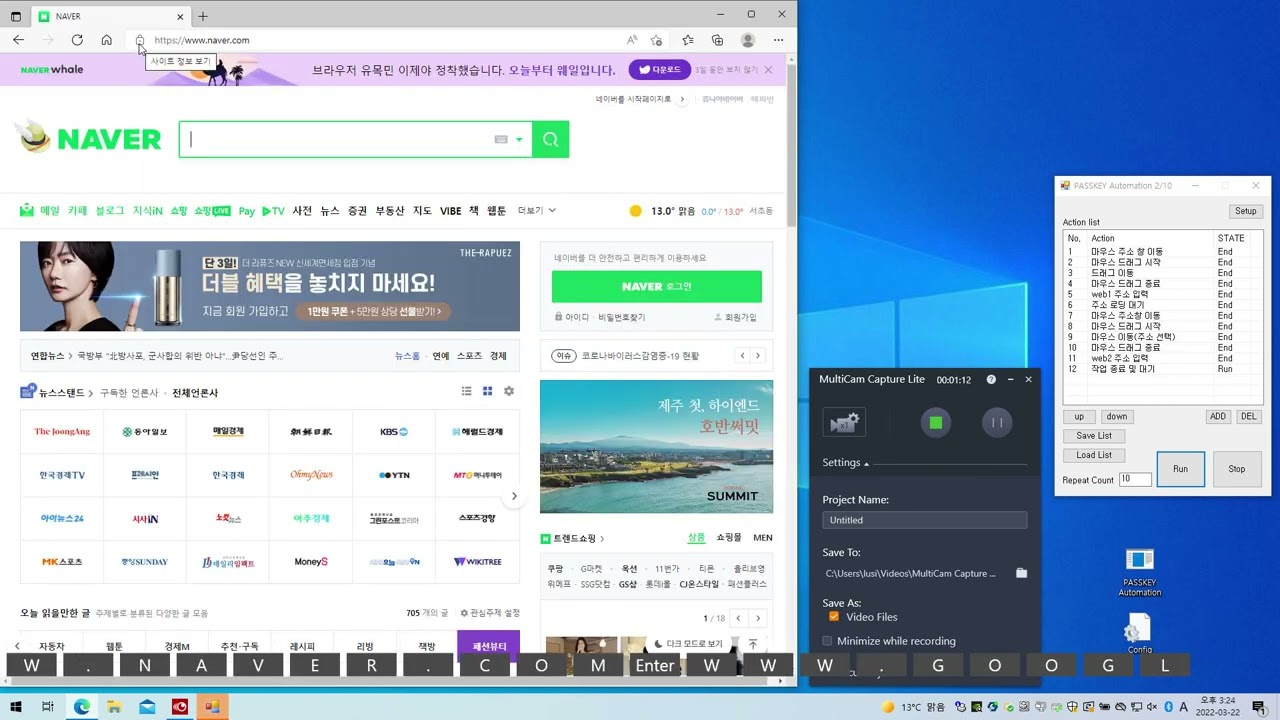Open news stand settings gear icon
Viewport: 1280px width, 720px height.
tap(509, 391)
